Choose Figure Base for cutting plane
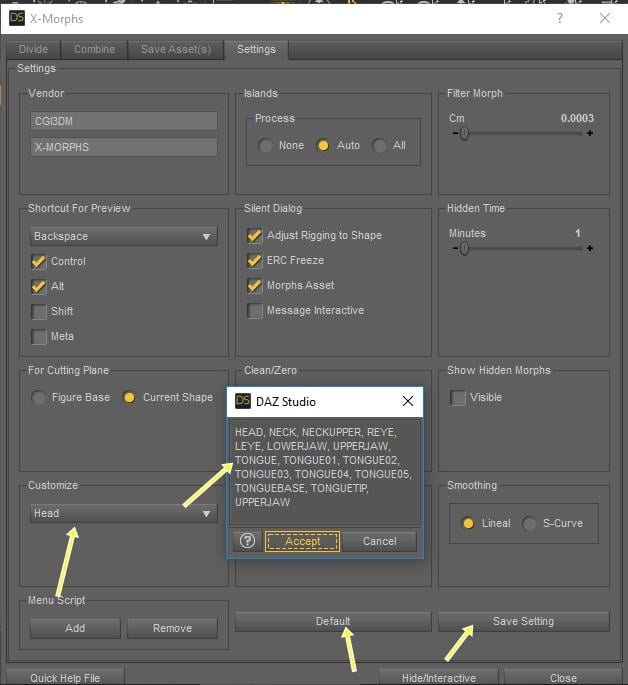The width and height of the screenshot is (628, 685). pyautogui.click(x=38, y=398)
